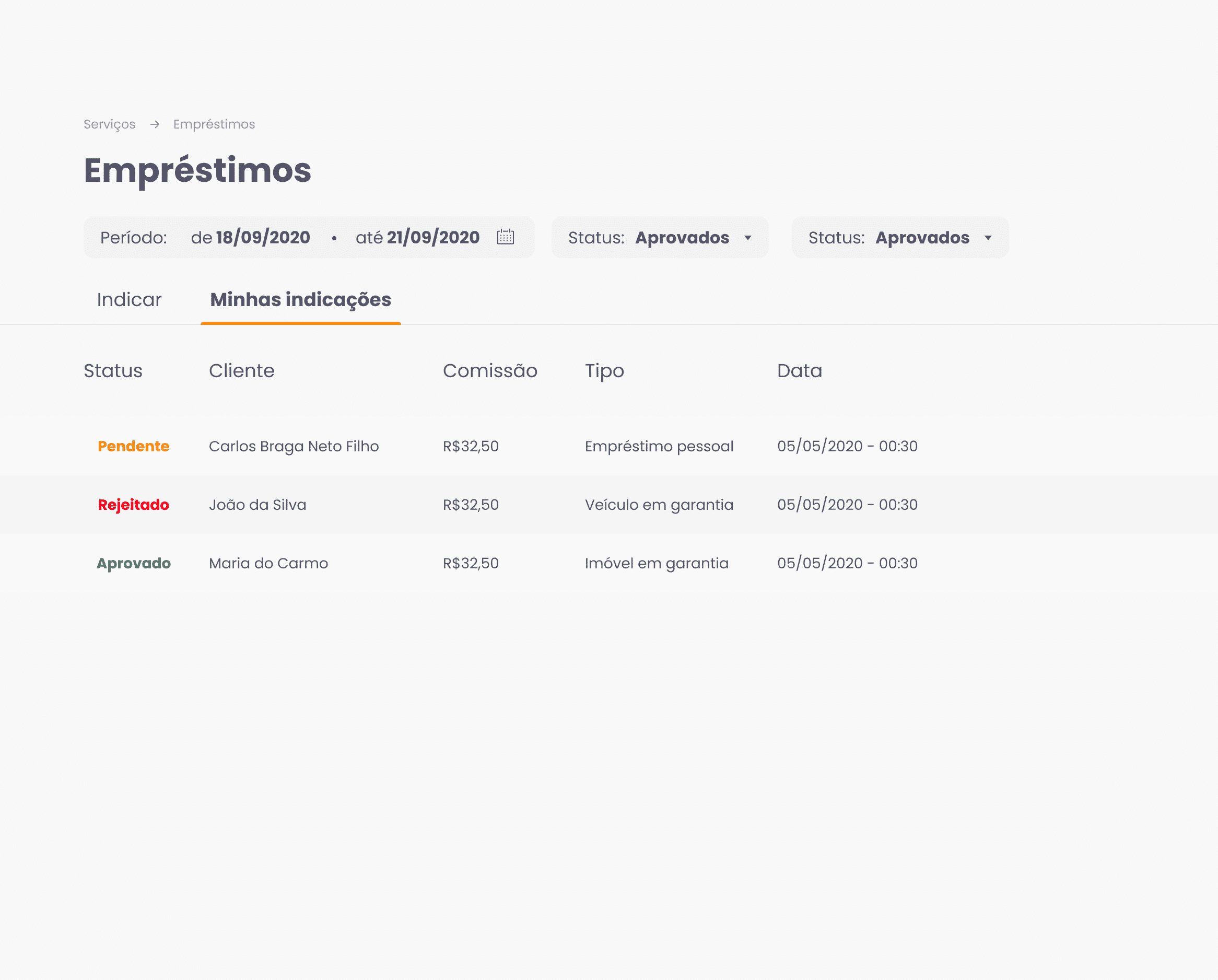Click the breadcrumb arrow after Serviços
The image size is (1218, 980).
point(155,124)
